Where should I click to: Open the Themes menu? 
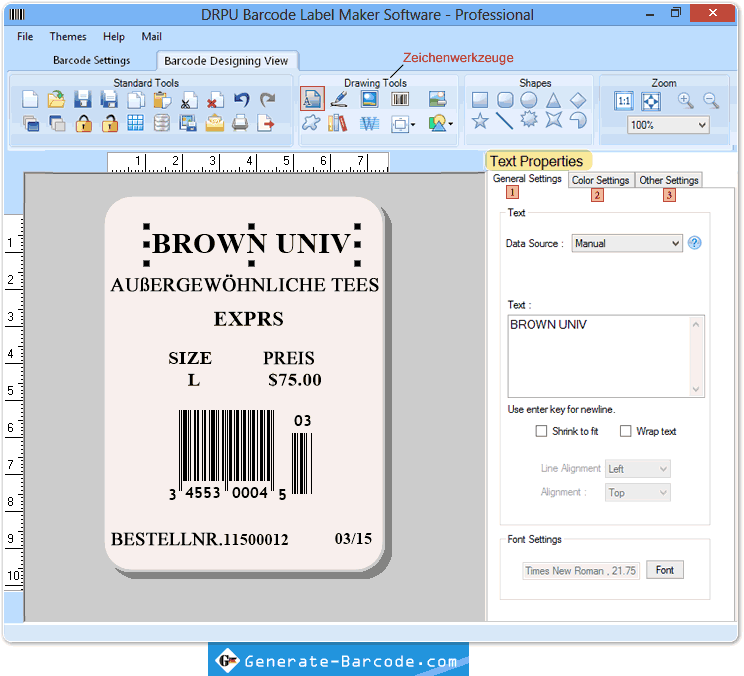point(68,37)
